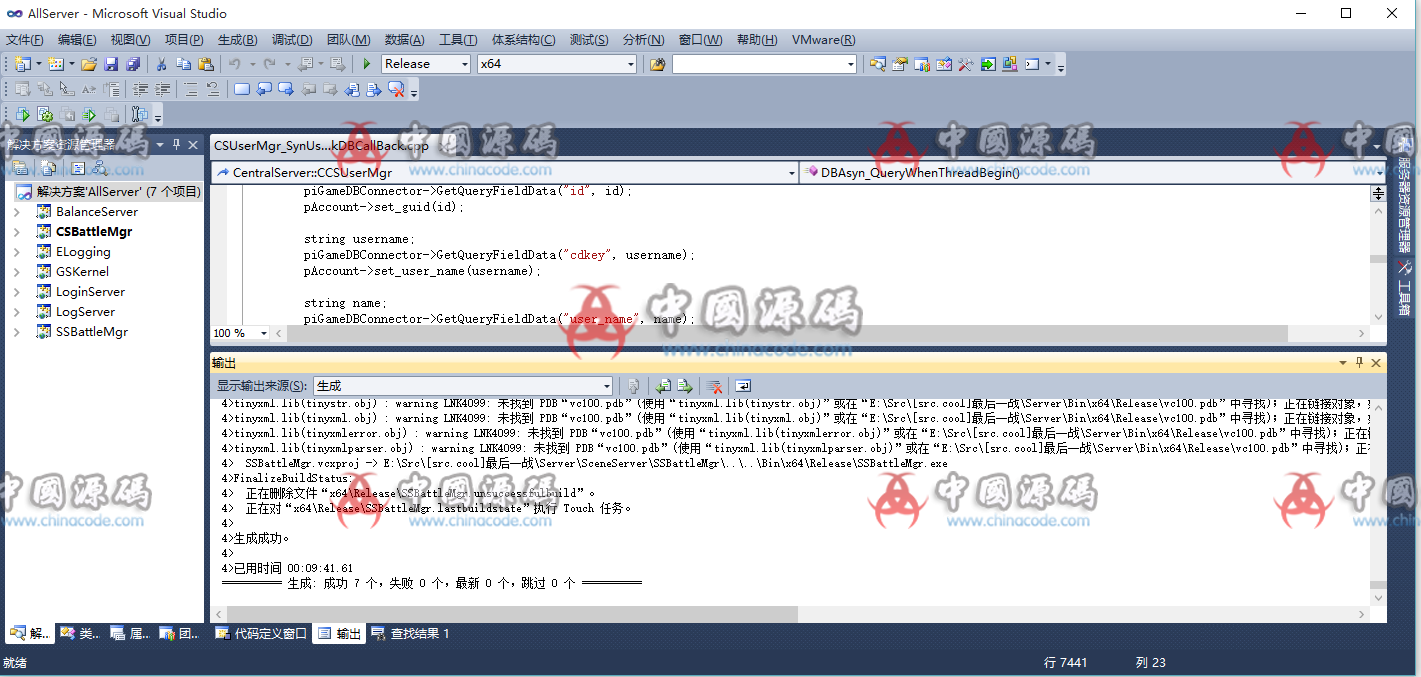Click the Cut scissors icon

pos(161,64)
